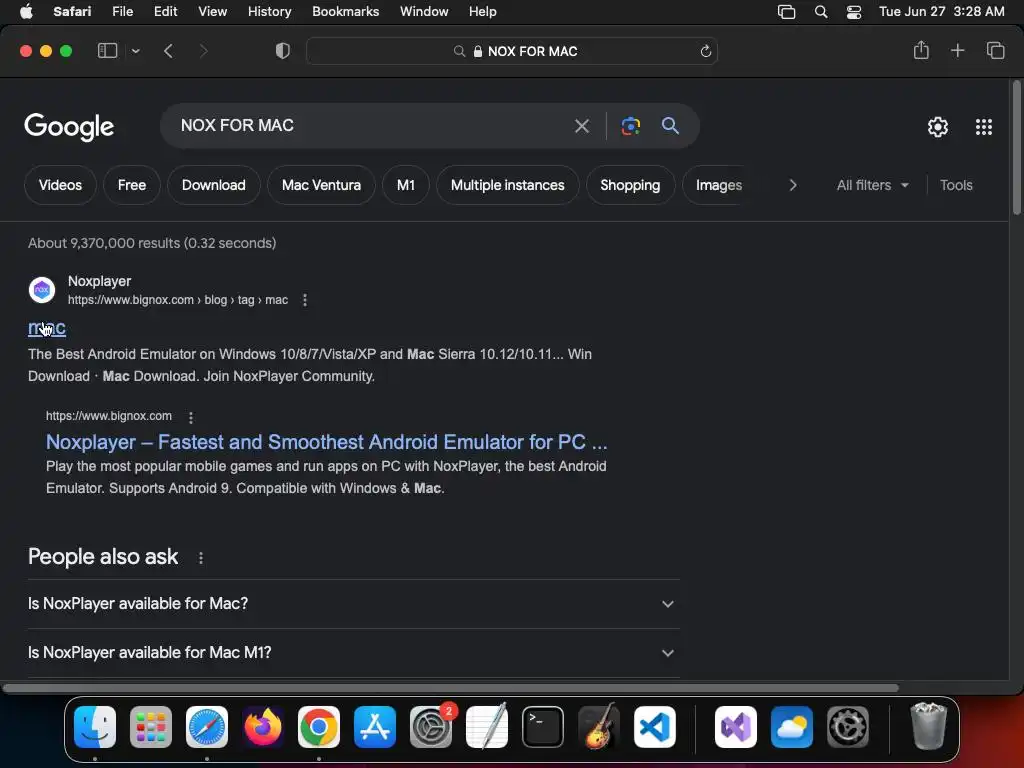Image resolution: width=1024 pixels, height=768 pixels.
Task: Open TextEdit from the Dock
Action: point(487,726)
